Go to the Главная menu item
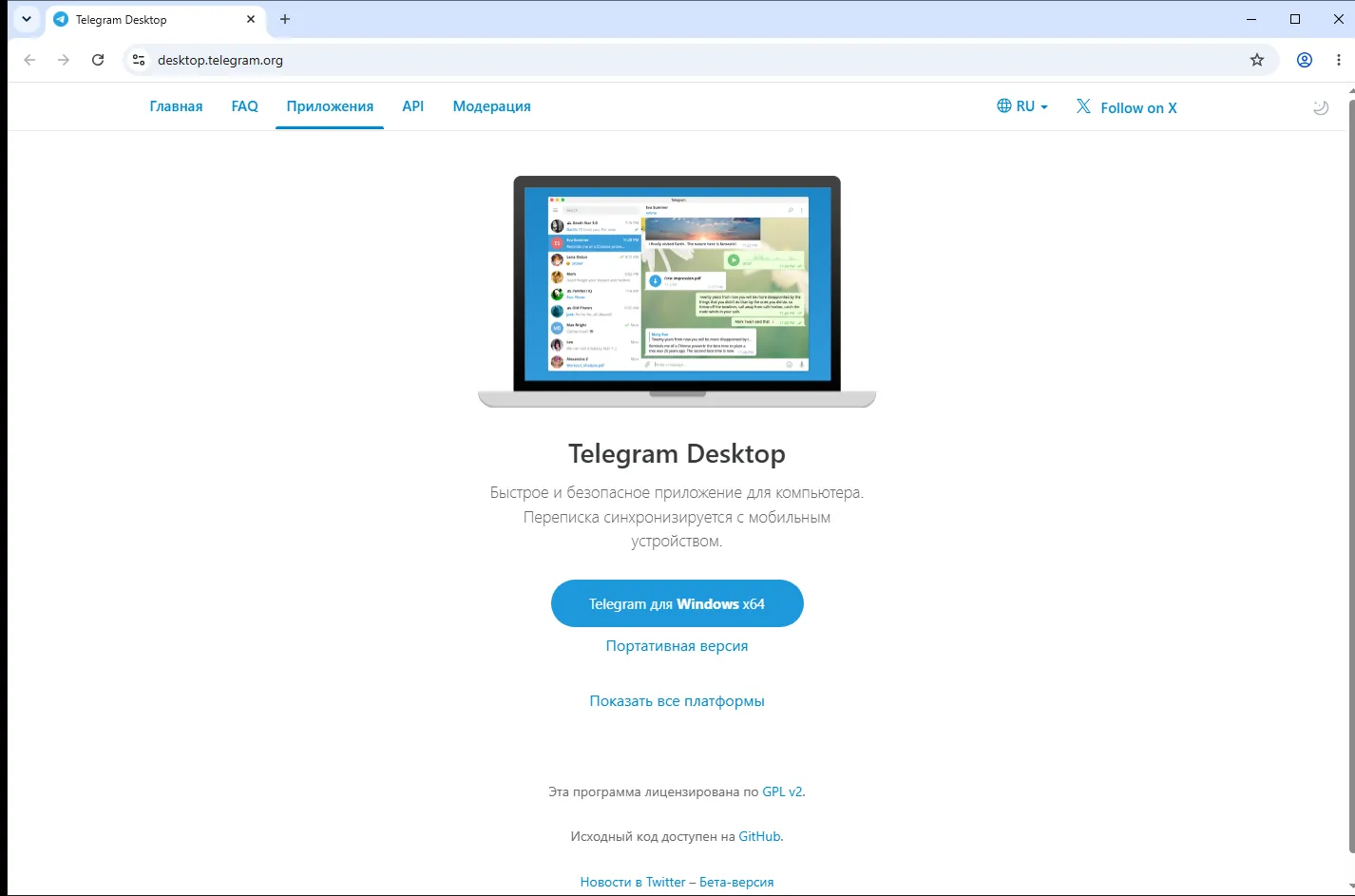Screen dimensions: 1355x896 pyautogui.click(x=176, y=106)
